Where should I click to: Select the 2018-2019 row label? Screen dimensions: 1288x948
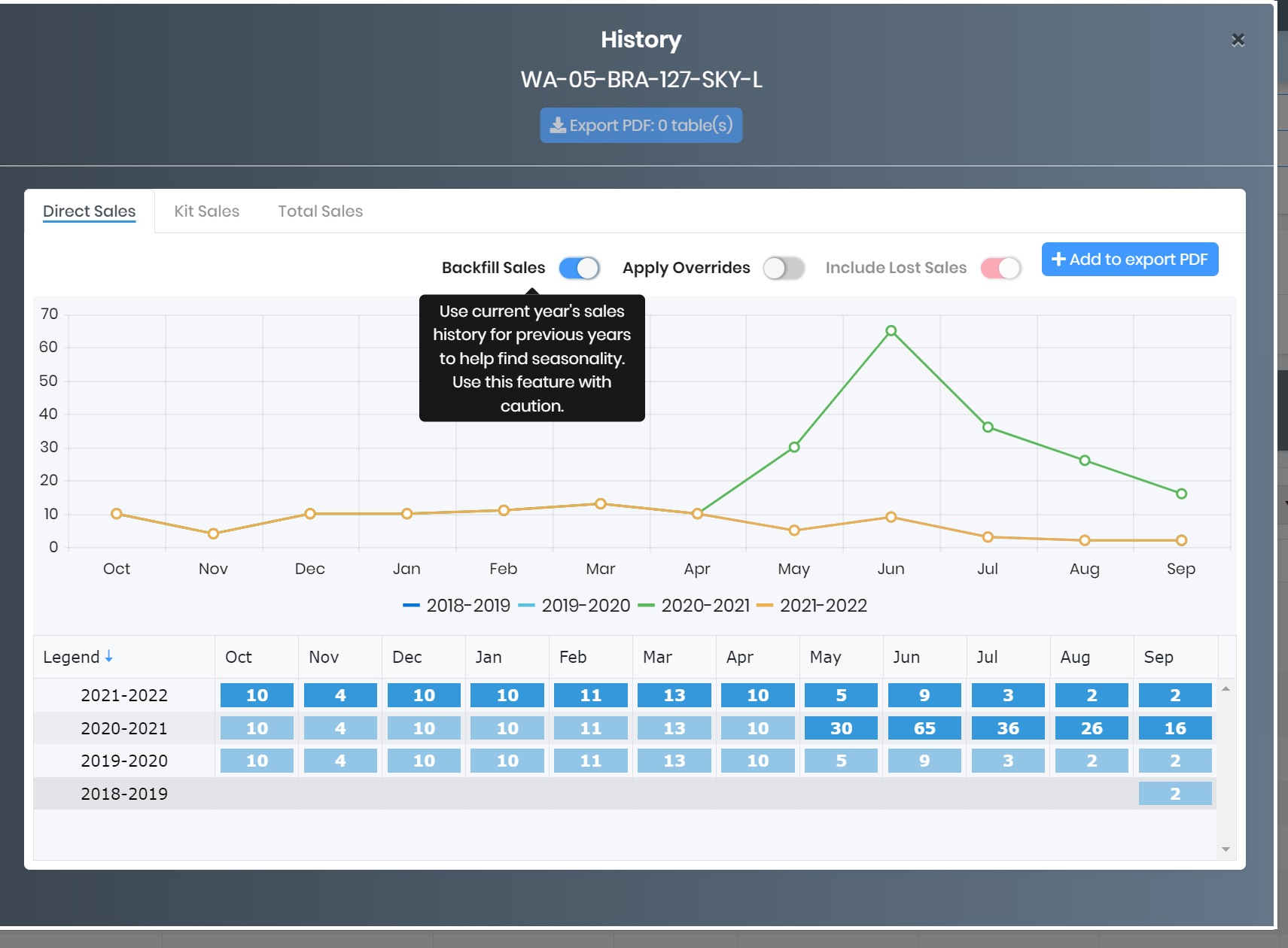pos(124,794)
